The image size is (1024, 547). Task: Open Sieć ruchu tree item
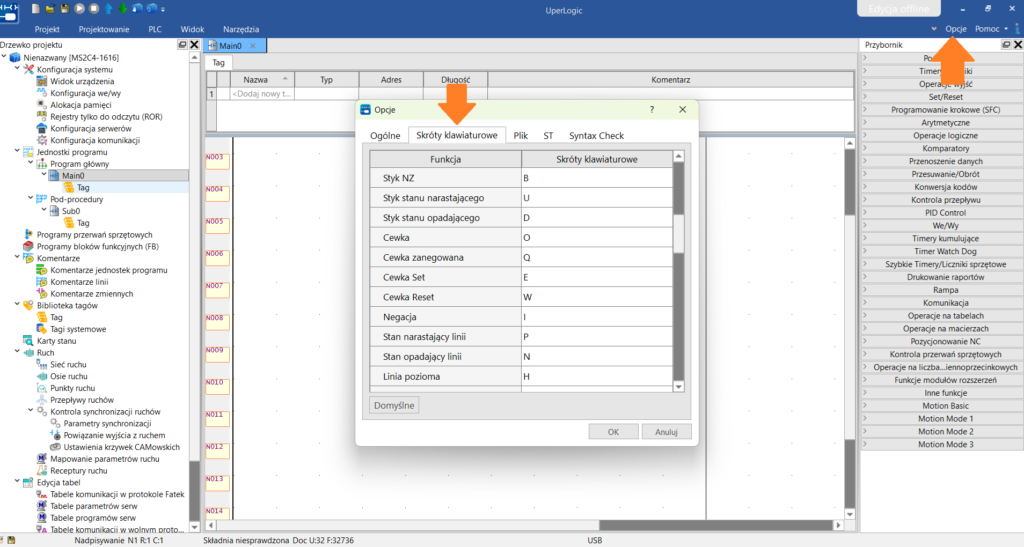coord(68,364)
